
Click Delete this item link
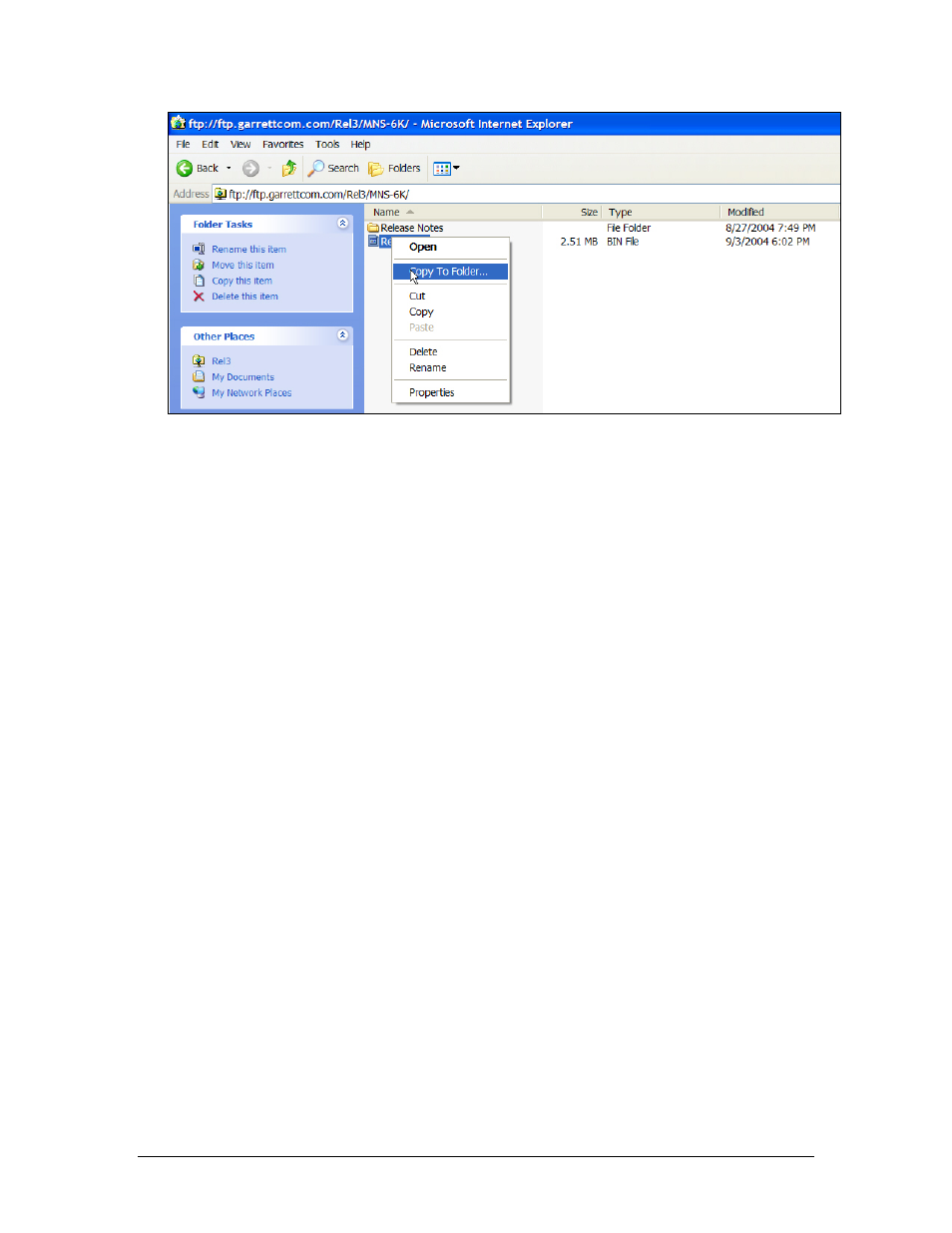pyautogui.click(x=244, y=297)
